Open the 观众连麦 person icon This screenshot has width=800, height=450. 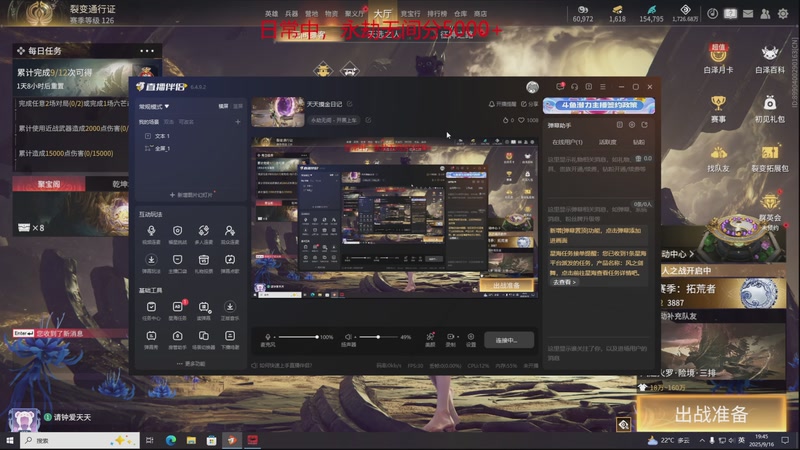coord(230,231)
